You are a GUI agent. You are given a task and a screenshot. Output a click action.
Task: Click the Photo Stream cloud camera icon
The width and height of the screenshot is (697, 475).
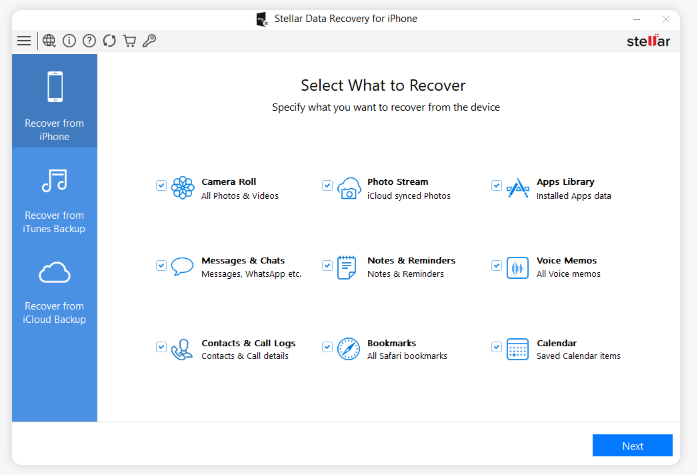click(349, 188)
